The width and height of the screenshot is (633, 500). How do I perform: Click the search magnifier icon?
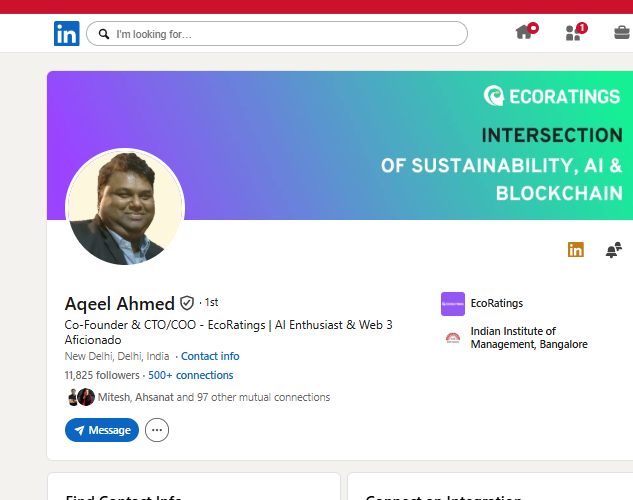[104, 34]
